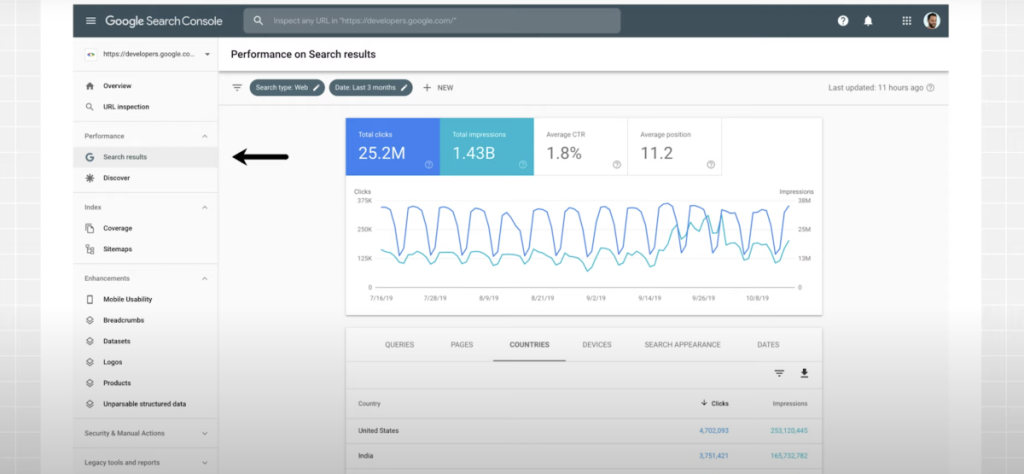This screenshot has height=474, width=1024.
Task: Download table data with export icon
Action: point(805,373)
